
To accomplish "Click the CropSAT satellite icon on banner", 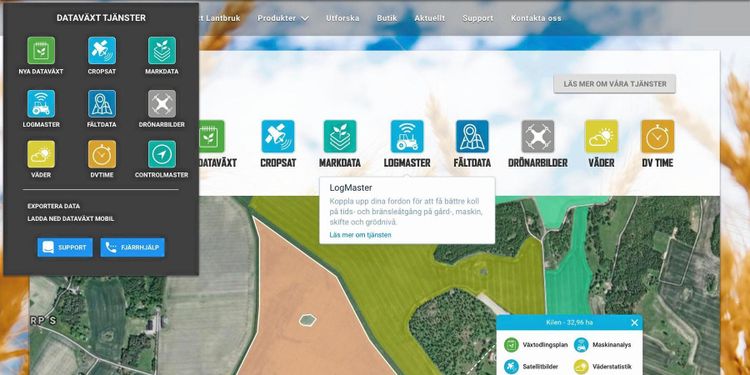I will coord(278,136).
